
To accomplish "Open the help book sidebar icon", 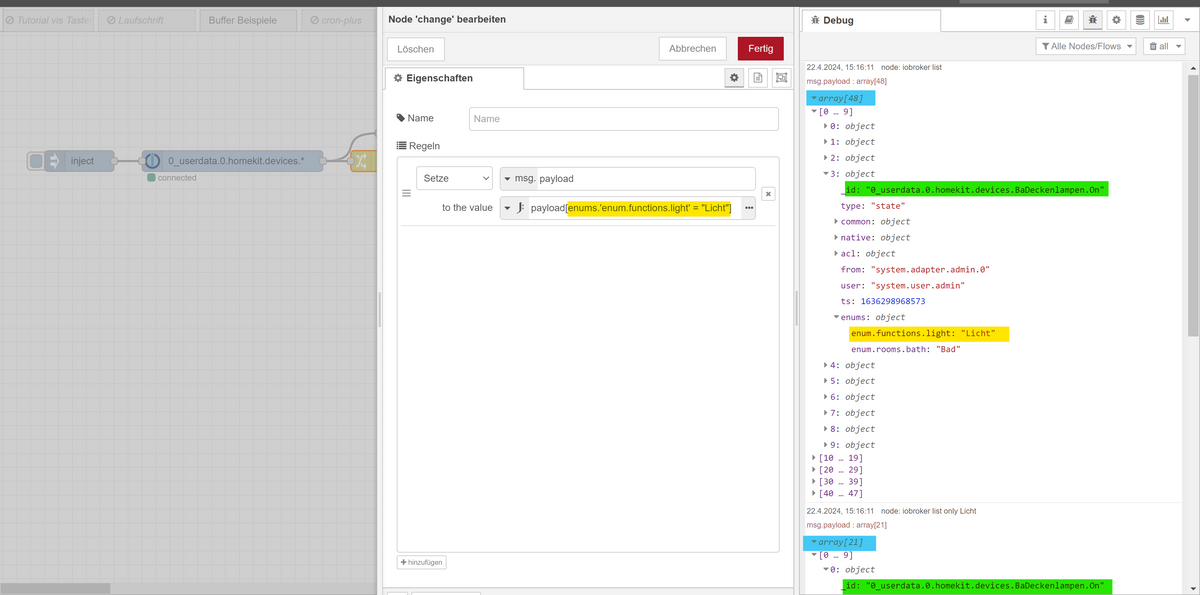I will tap(1069, 20).
